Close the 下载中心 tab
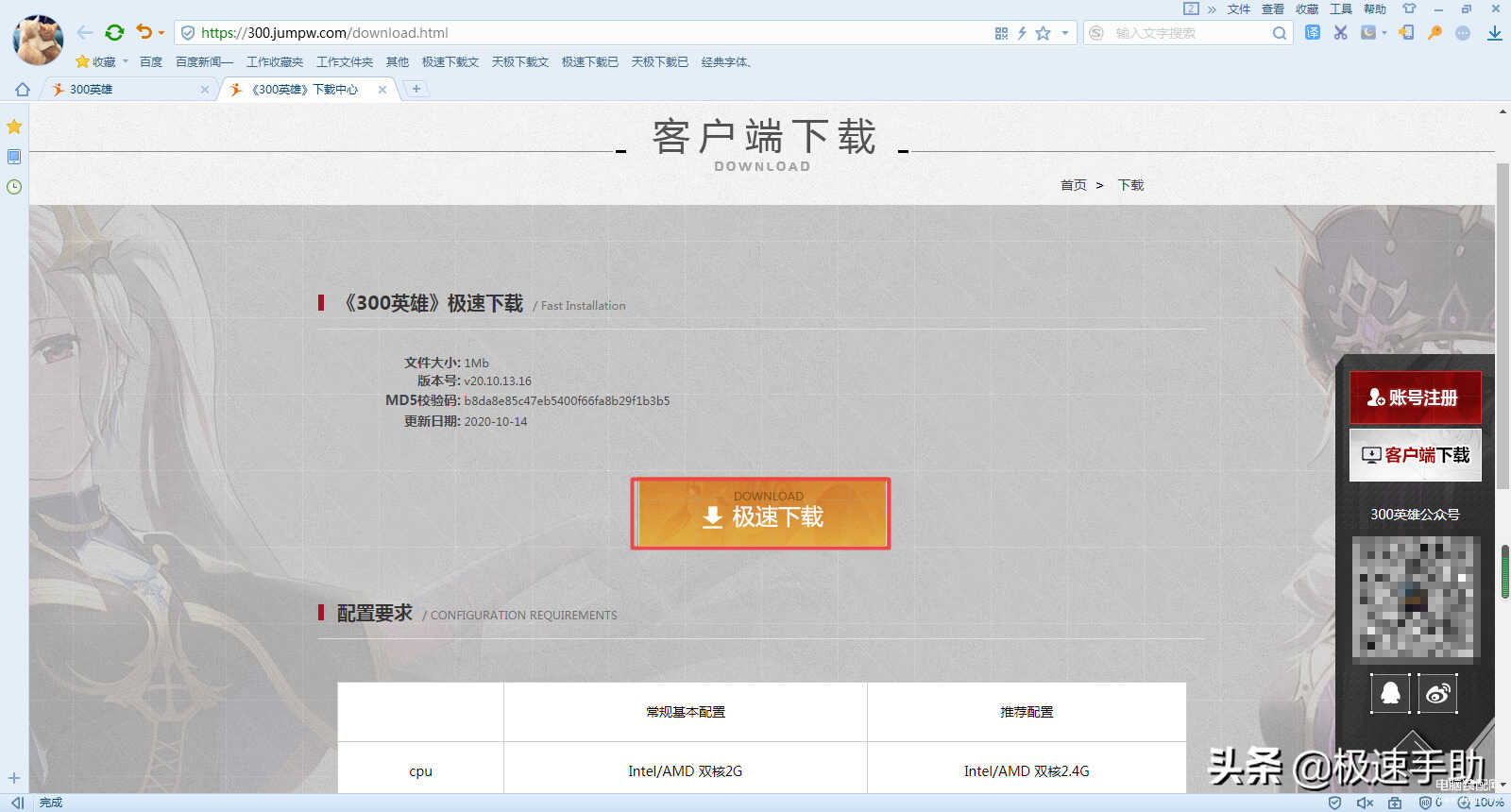The height and width of the screenshot is (812, 1511). [382, 89]
